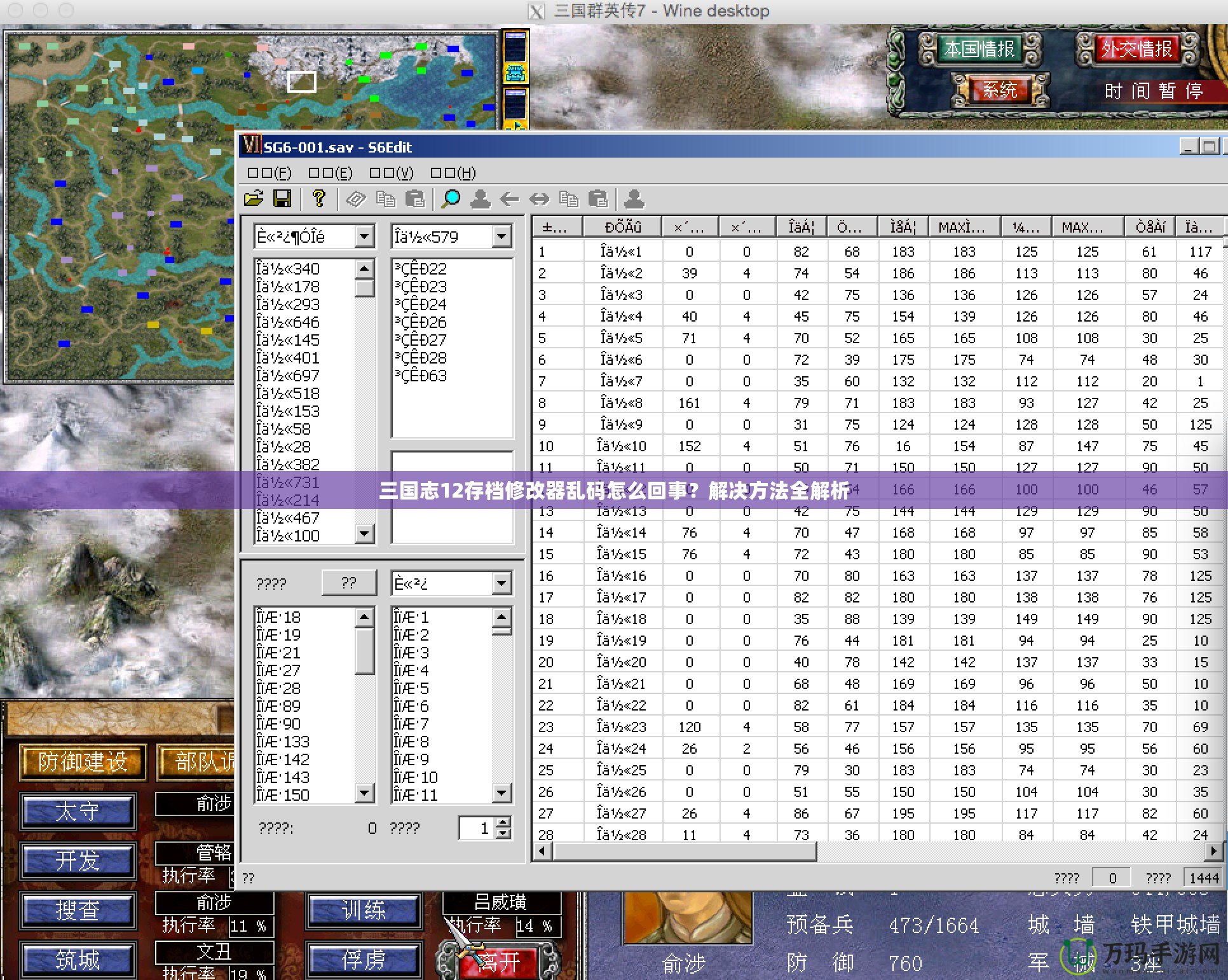Viewport: 1228px width, 980px height.
Task: Click the open file folder icon in S6Edit toolbar
Action: 254,199
